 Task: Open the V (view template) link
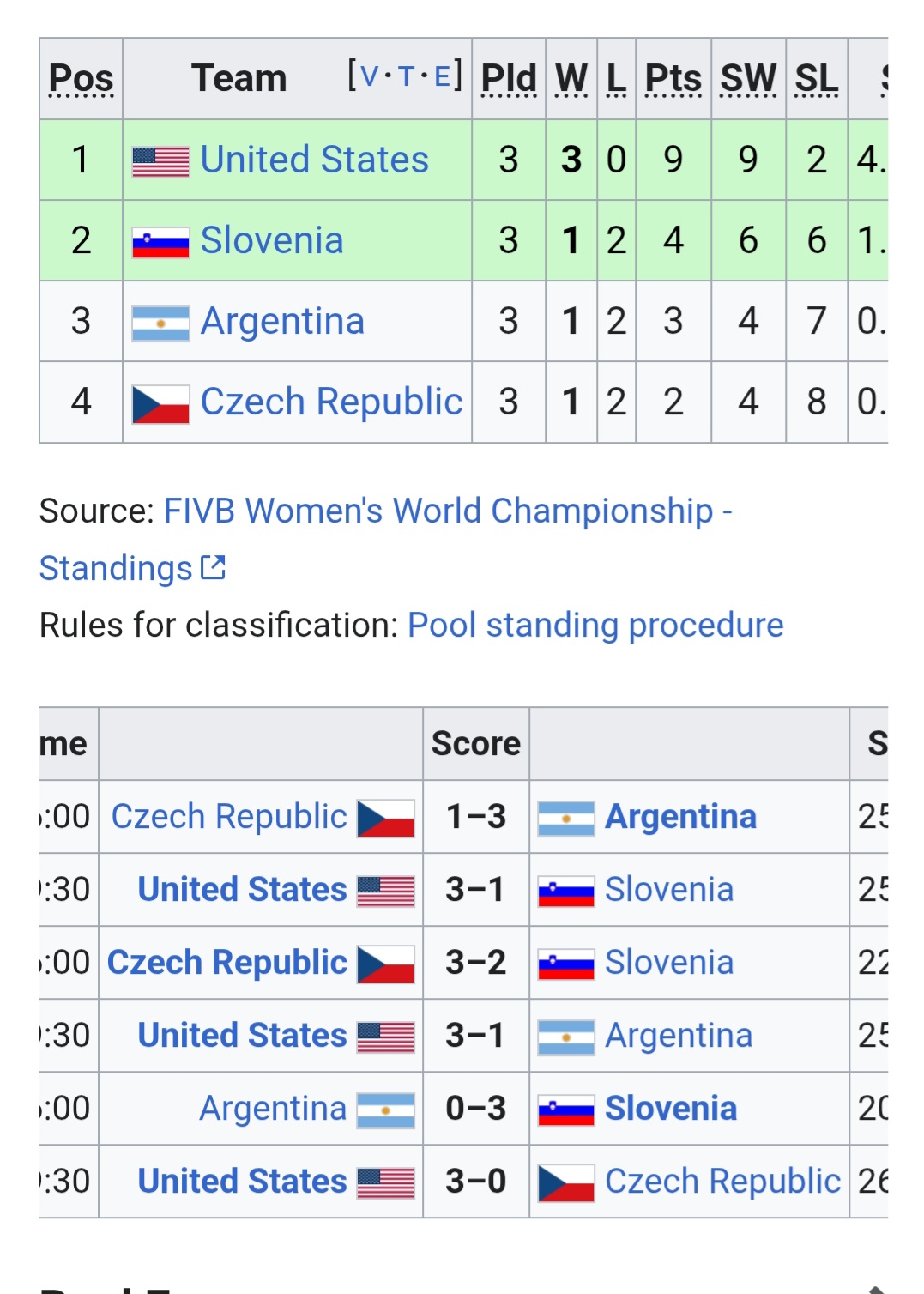tap(370, 77)
